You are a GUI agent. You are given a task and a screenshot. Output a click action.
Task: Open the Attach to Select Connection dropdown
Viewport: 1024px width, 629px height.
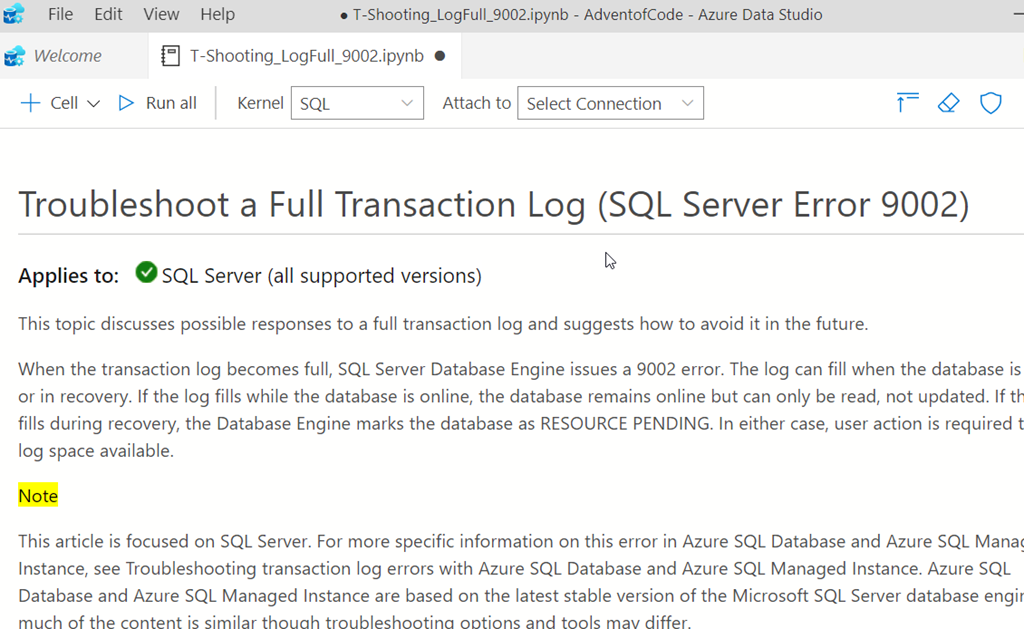(x=610, y=103)
